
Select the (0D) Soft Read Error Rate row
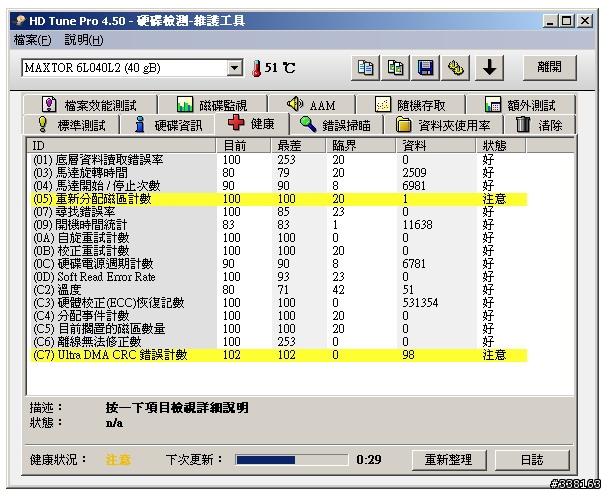click(x=279, y=277)
